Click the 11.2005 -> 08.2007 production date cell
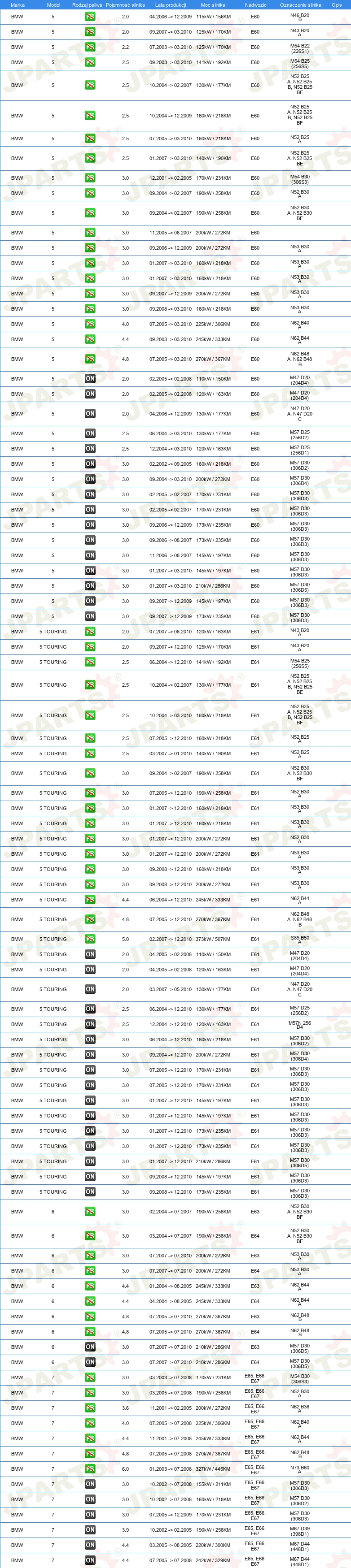The height and width of the screenshot is (1568, 351). coord(171,233)
